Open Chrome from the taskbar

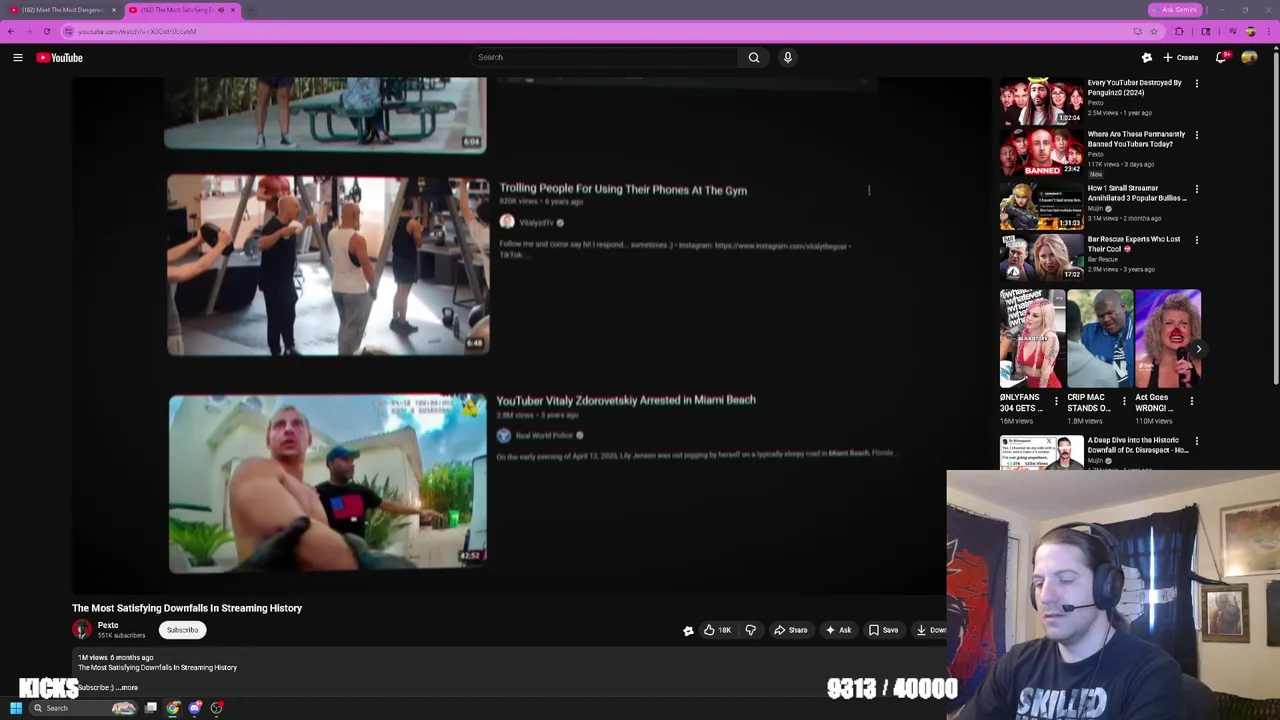(173, 708)
